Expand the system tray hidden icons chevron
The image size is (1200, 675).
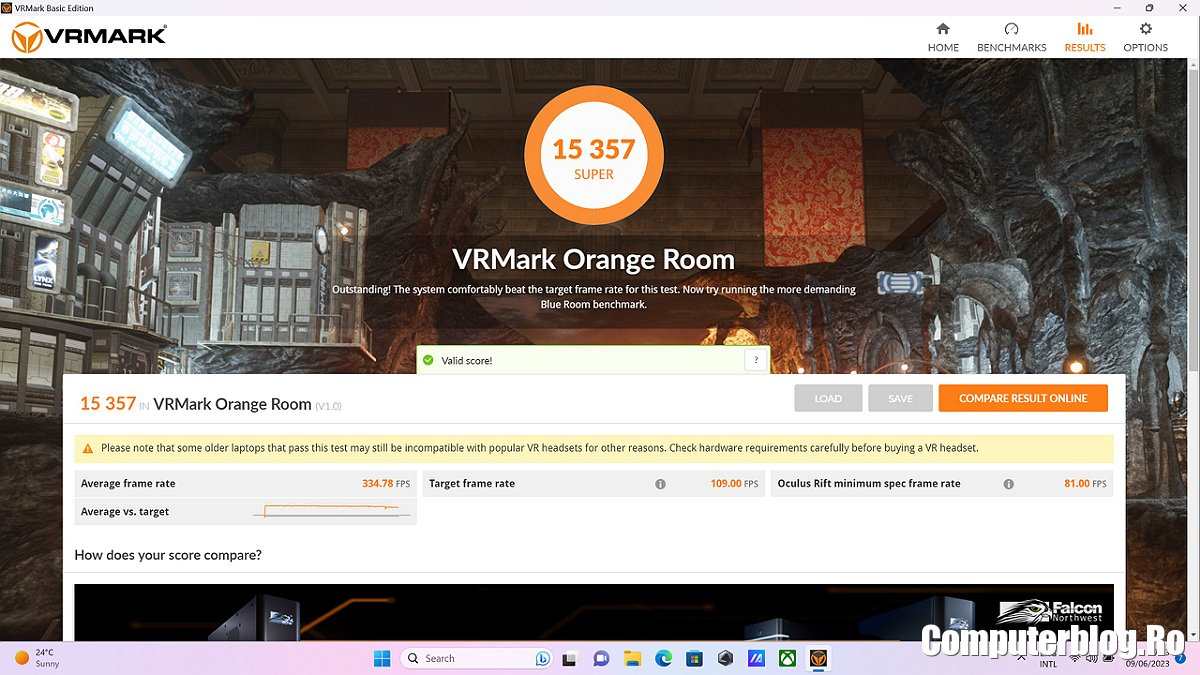click(x=1019, y=658)
